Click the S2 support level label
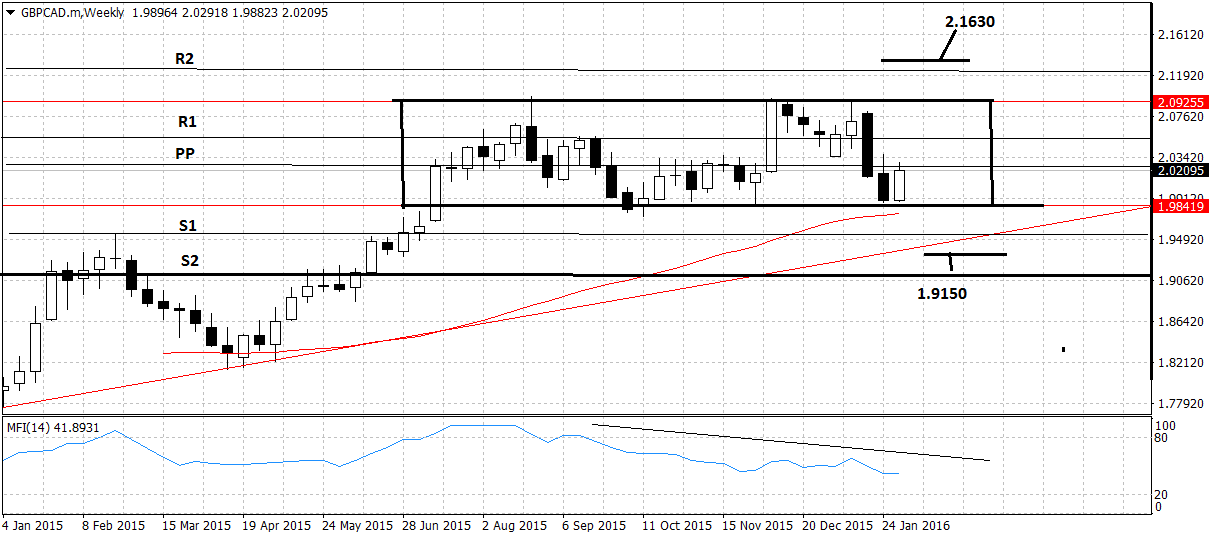 tap(190, 260)
